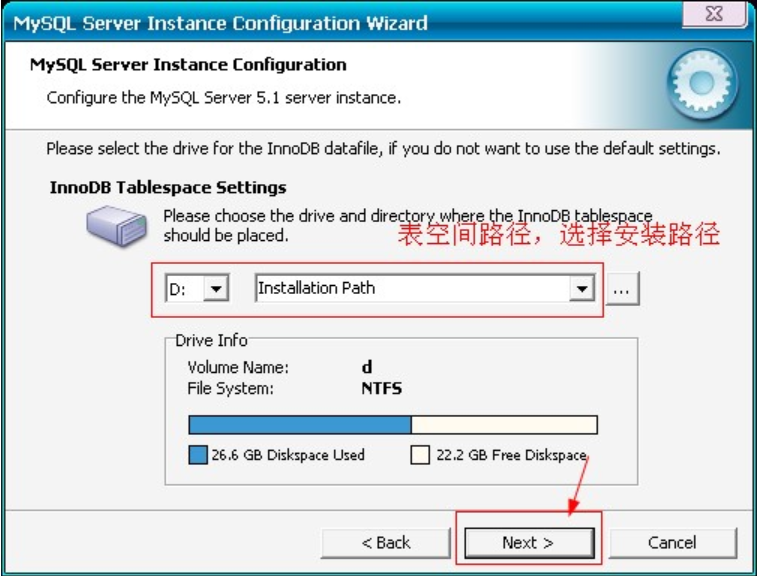Click the '26.6 GB Diskspace Used' text
This screenshot has height=576, width=758.
pyautogui.click(x=288, y=455)
